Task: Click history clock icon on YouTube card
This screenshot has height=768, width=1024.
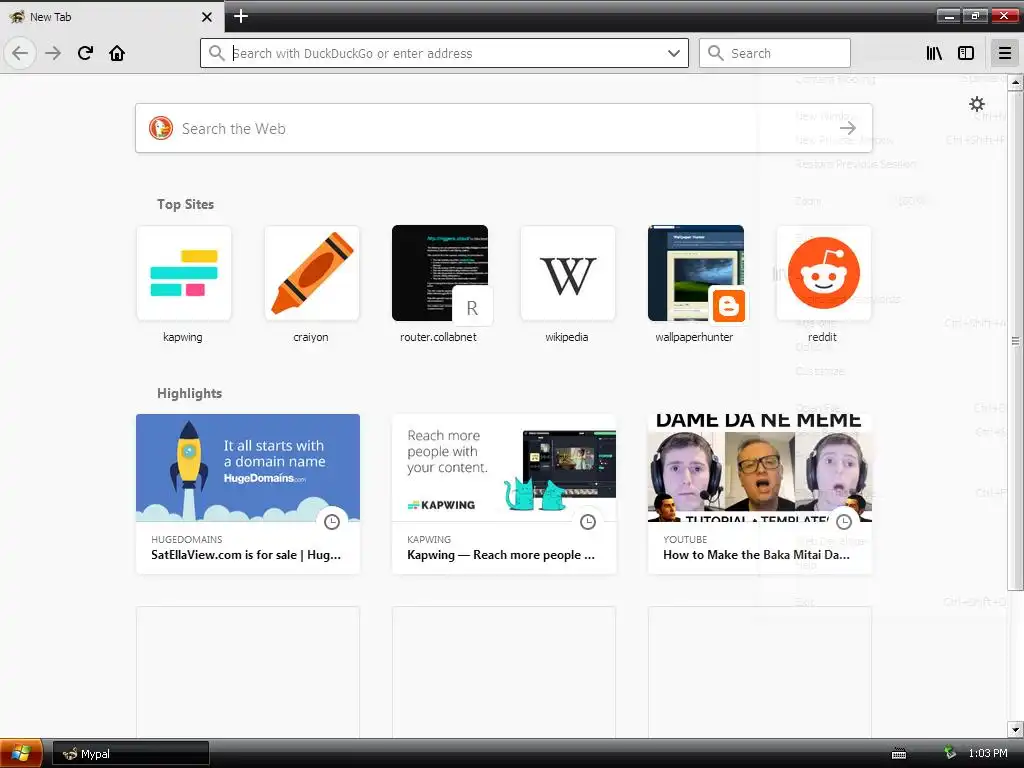Action: [x=844, y=521]
